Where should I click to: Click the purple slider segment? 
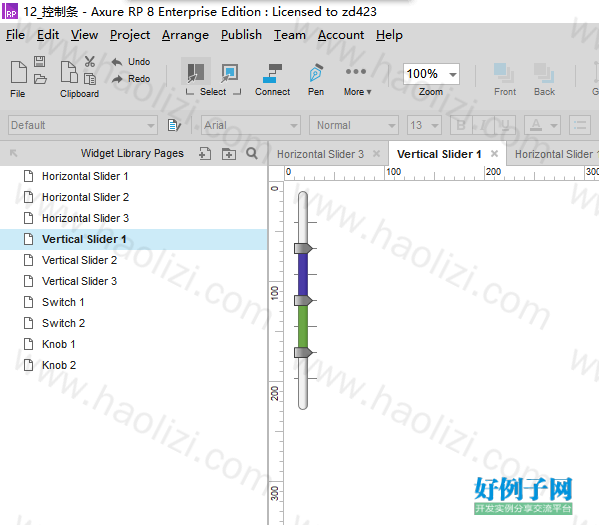[x=303, y=274]
